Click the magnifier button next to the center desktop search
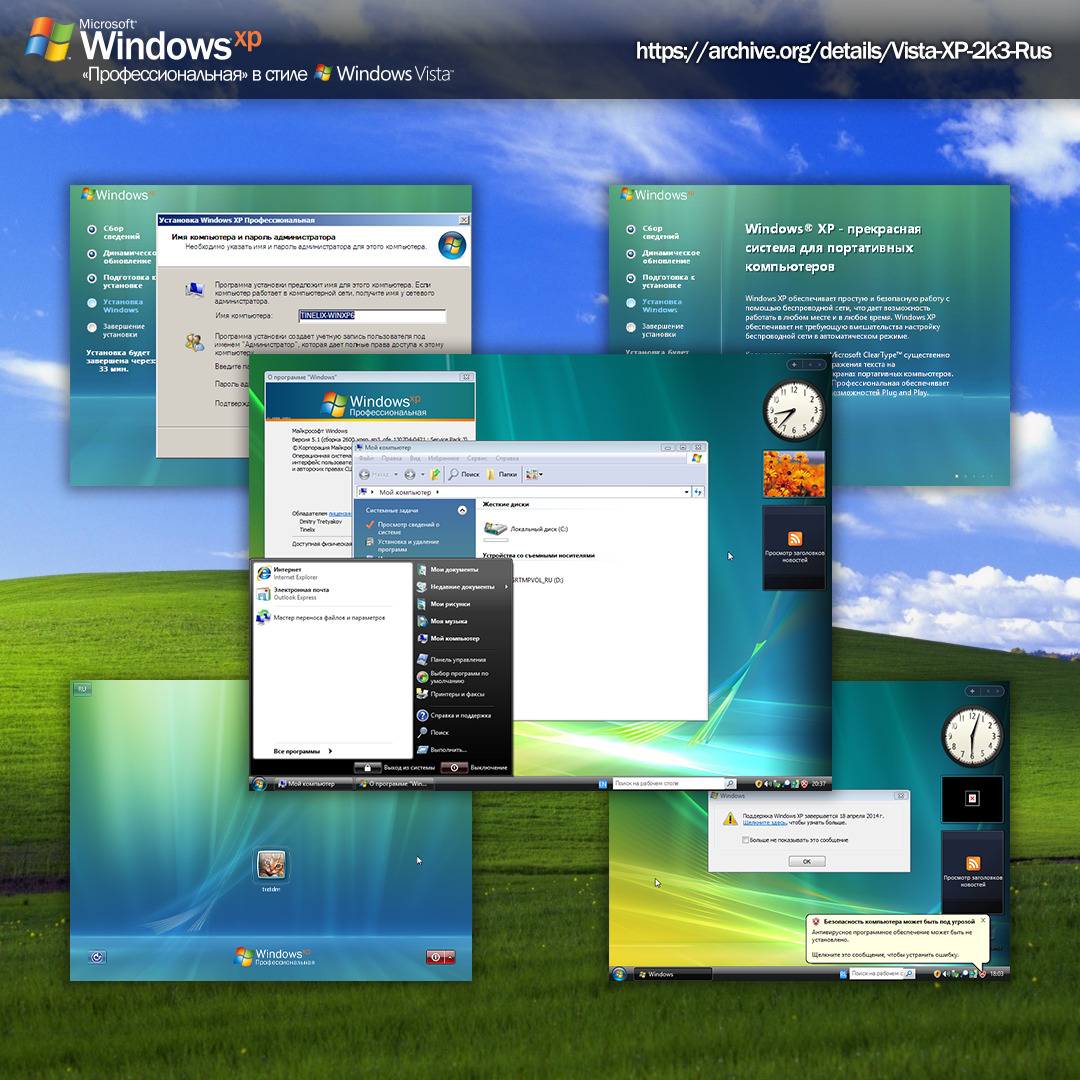 (730, 784)
